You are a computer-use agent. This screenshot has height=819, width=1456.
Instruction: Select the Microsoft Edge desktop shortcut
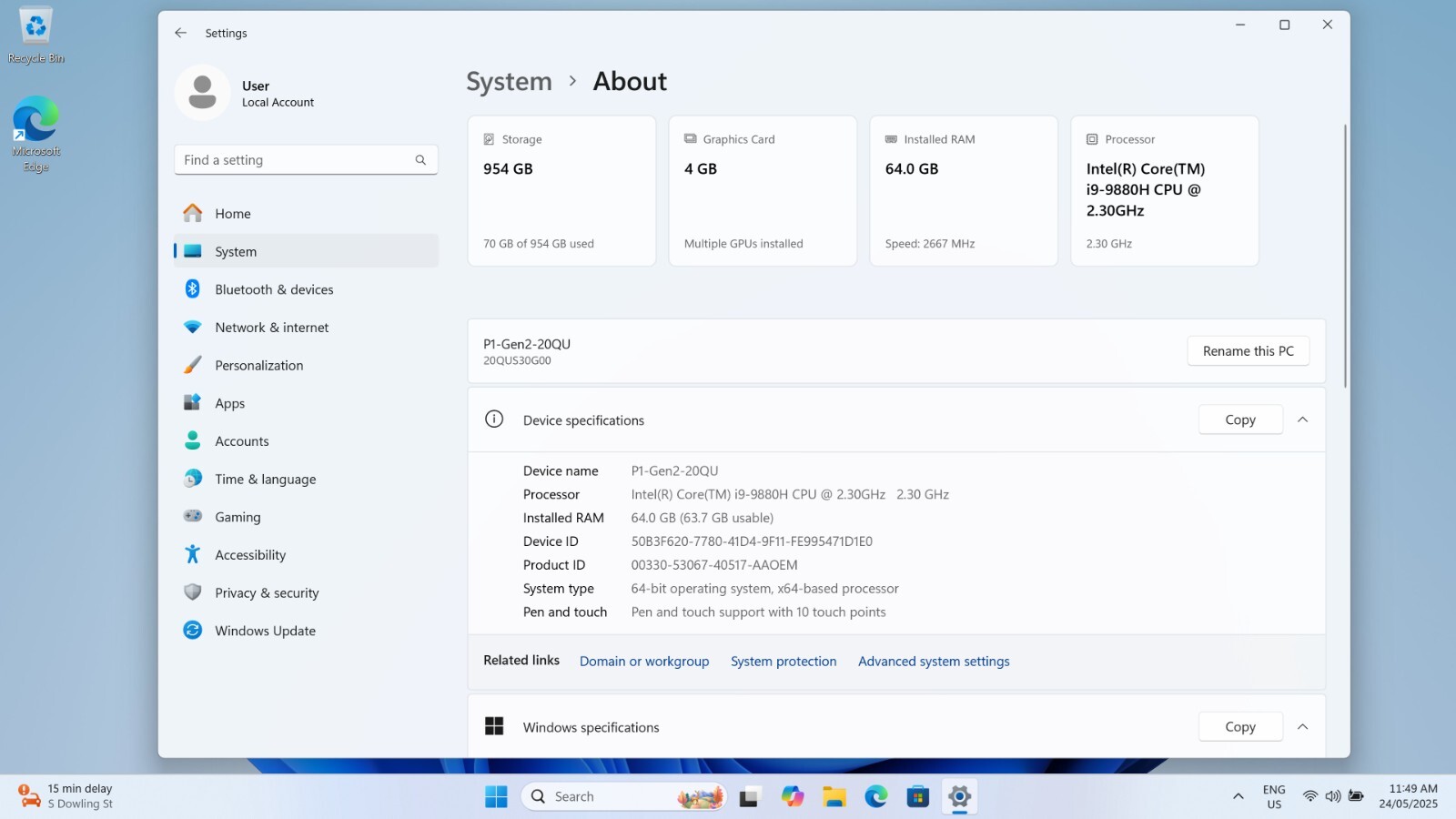pyautogui.click(x=36, y=134)
